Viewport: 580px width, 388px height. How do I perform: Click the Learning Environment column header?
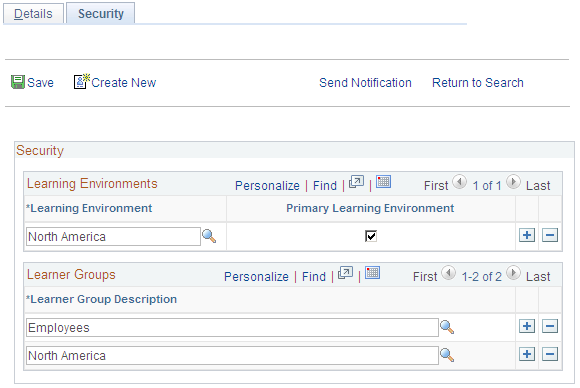tap(89, 208)
